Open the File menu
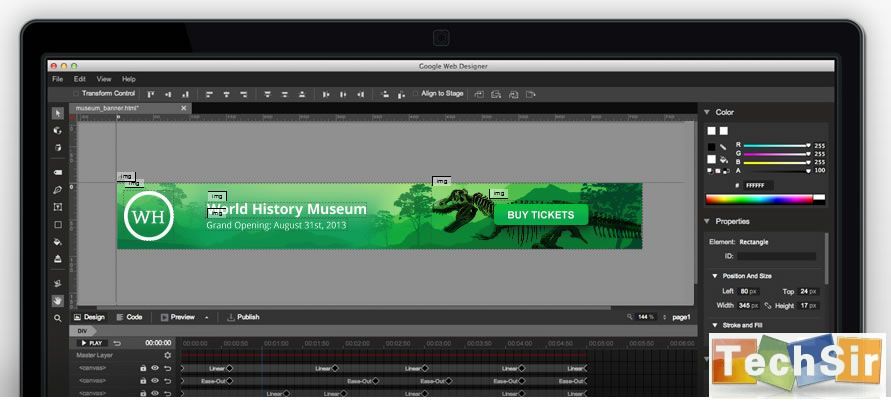891x404 pixels. coord(57,79)
